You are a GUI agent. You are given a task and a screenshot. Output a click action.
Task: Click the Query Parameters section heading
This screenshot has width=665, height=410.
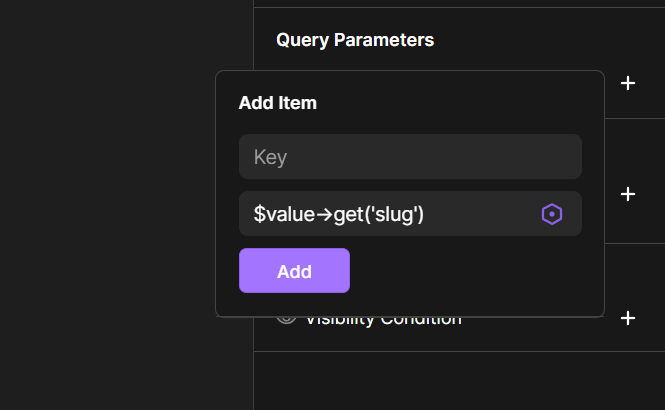click(x=355, y=40)
